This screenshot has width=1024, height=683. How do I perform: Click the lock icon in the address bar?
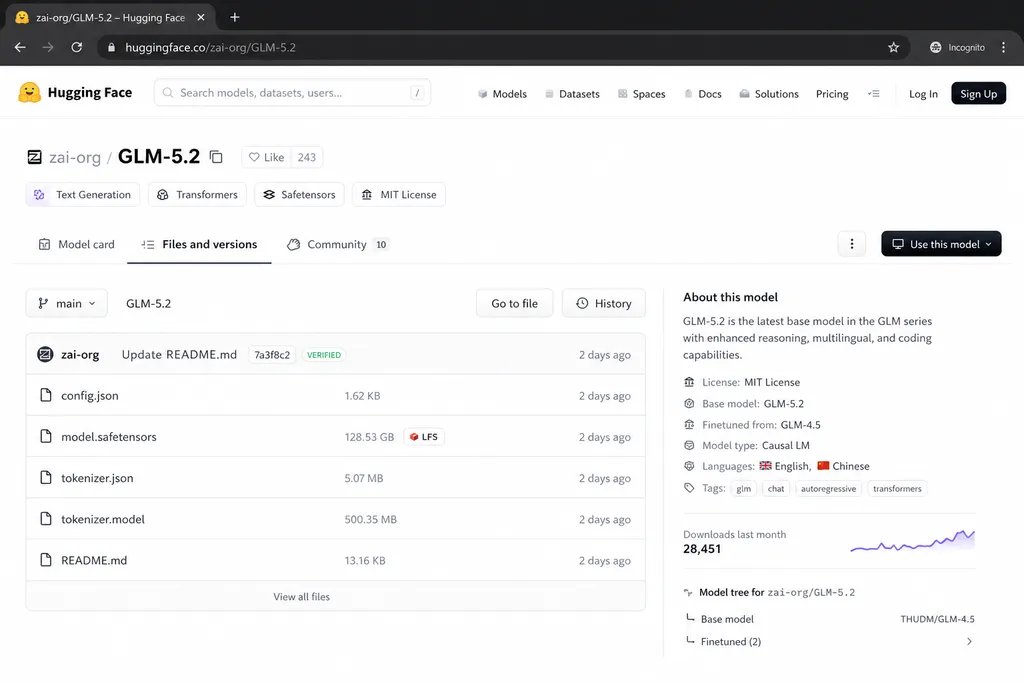click(112, 47)
